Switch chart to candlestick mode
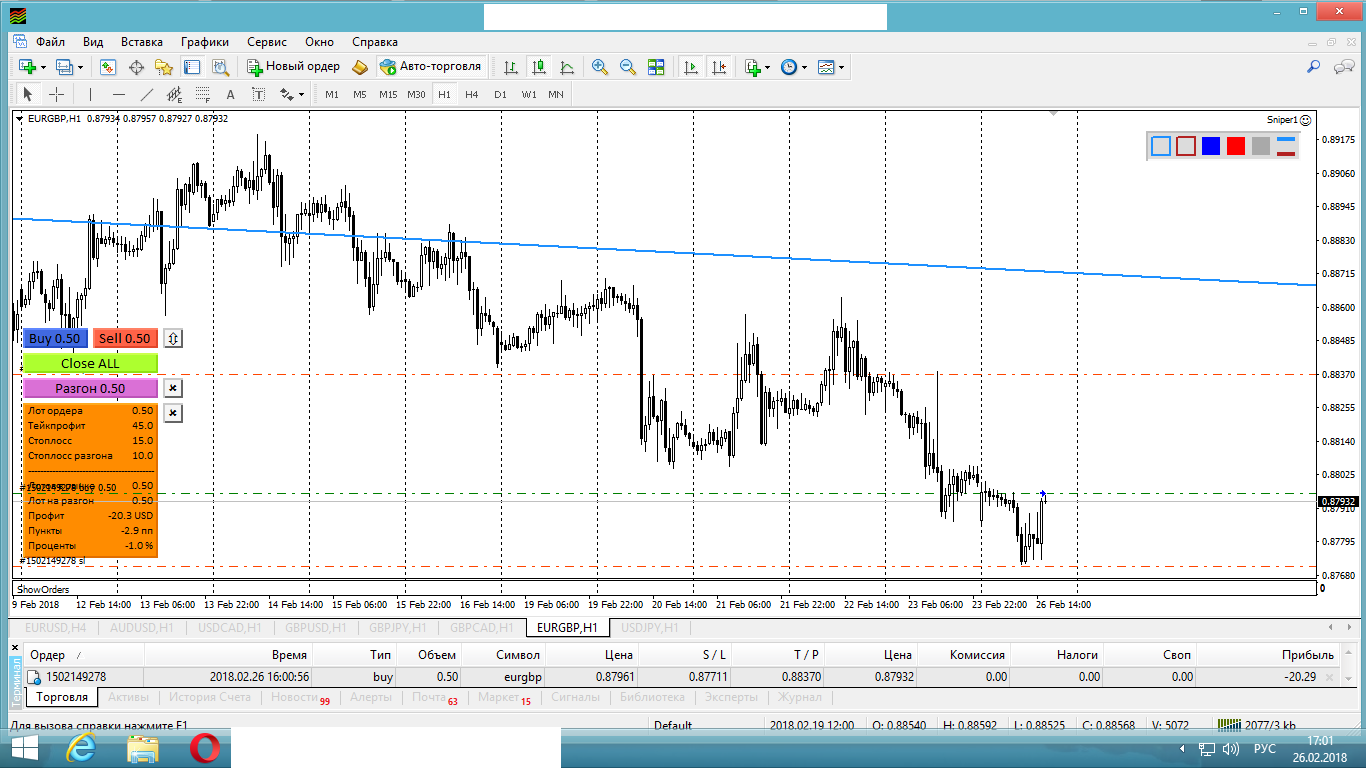The width and height of the screenshot is (1366, 768). pos(539,67)
